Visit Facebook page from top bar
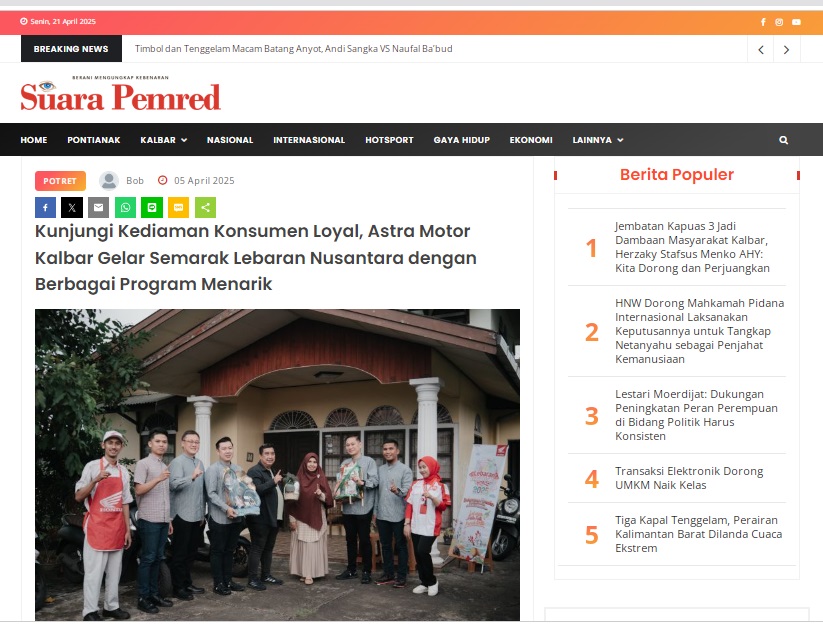823x627 pixels. coord(763,22)
